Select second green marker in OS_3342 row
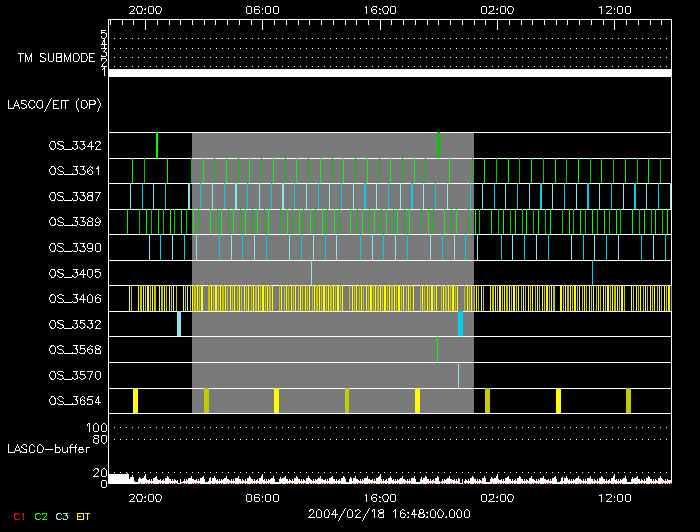Screen dimensions: 700x532 pyautogui.click(x=439, y=145)
